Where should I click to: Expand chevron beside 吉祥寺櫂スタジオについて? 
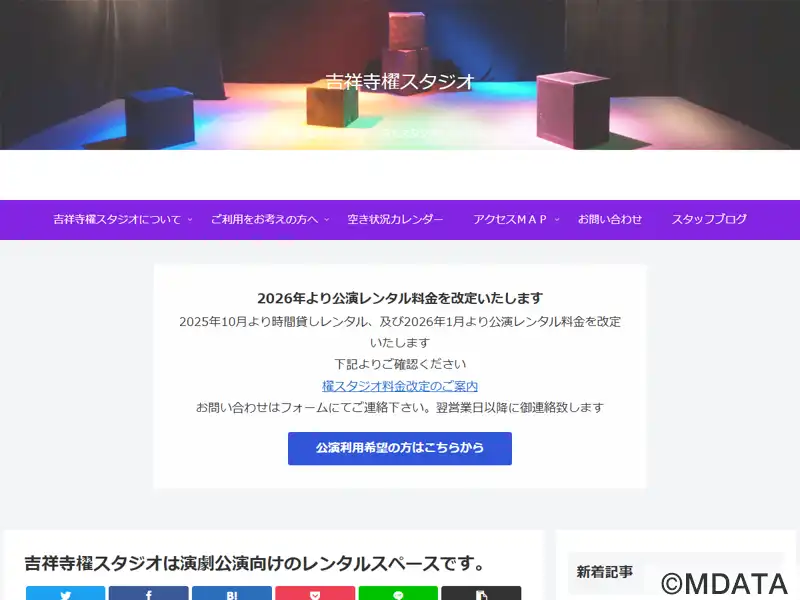[189, 220]
